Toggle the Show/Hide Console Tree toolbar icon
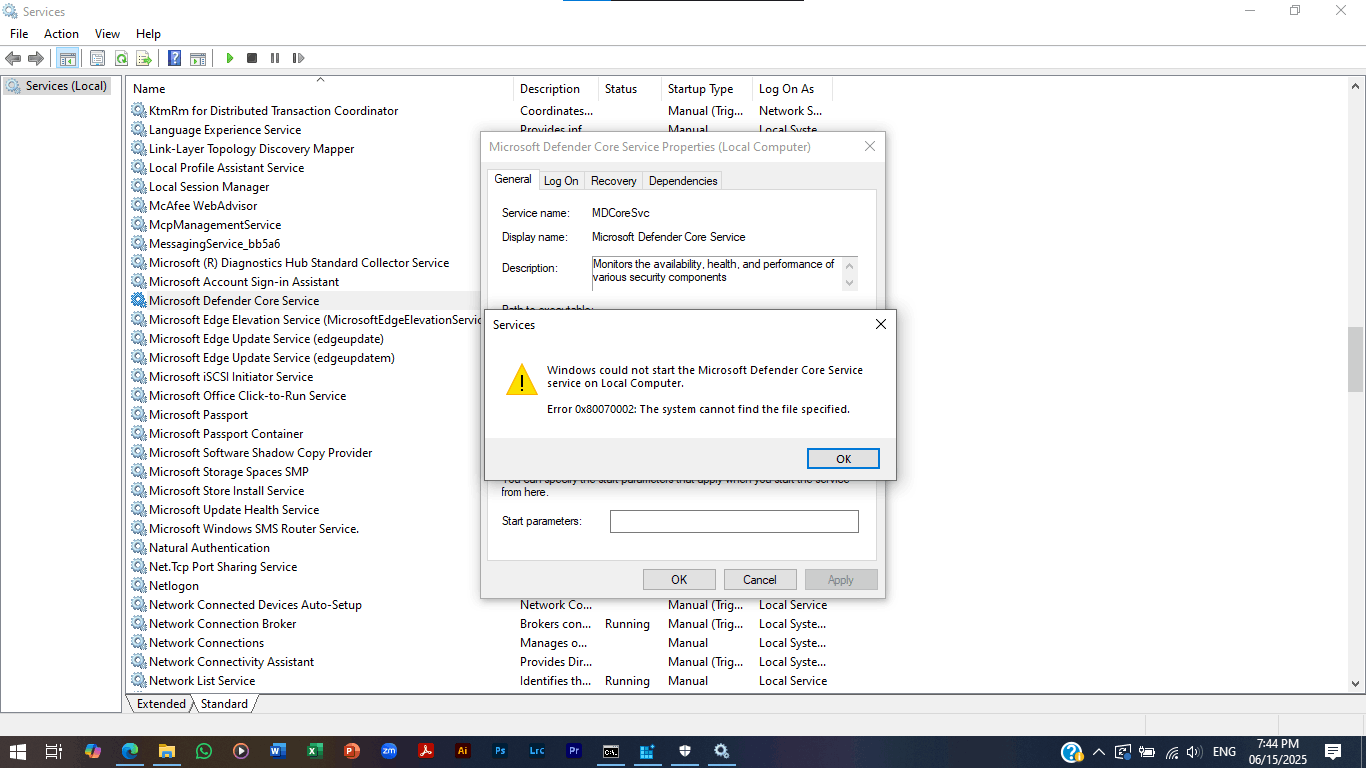Screen dimensions: 1366x768 [68, 59]
